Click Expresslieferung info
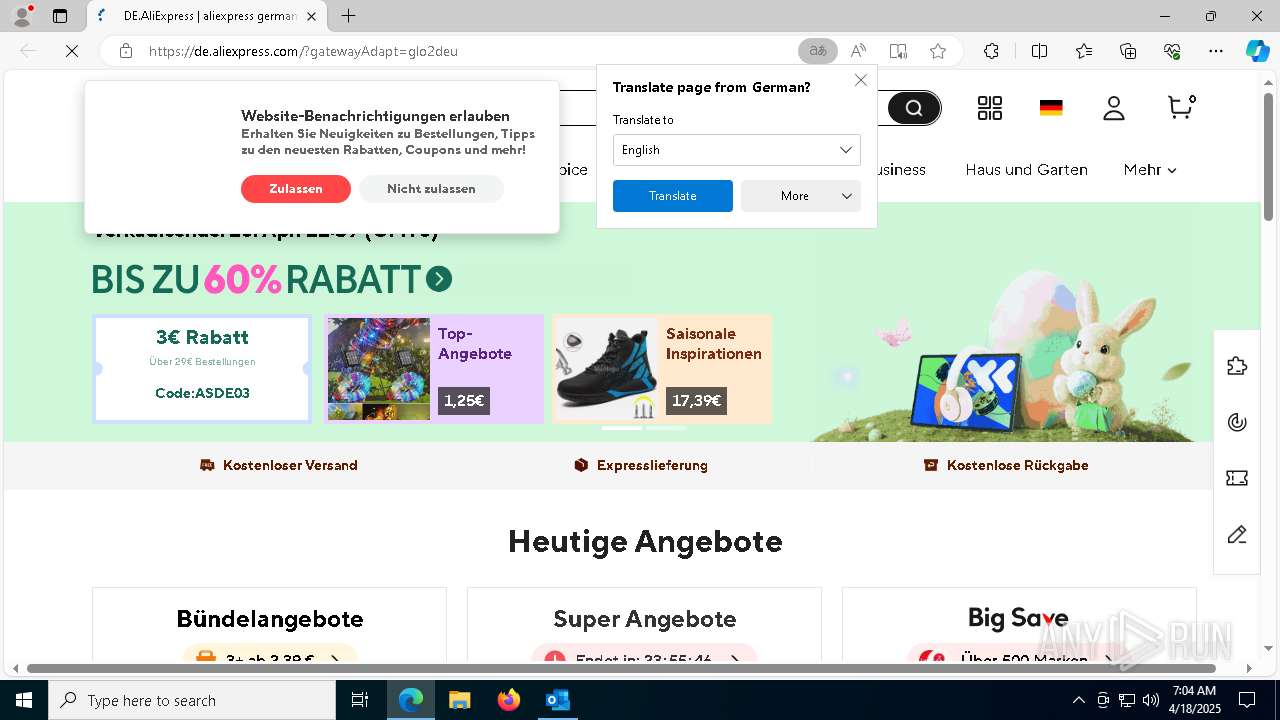1280x720 pixels. pos(641,465)
